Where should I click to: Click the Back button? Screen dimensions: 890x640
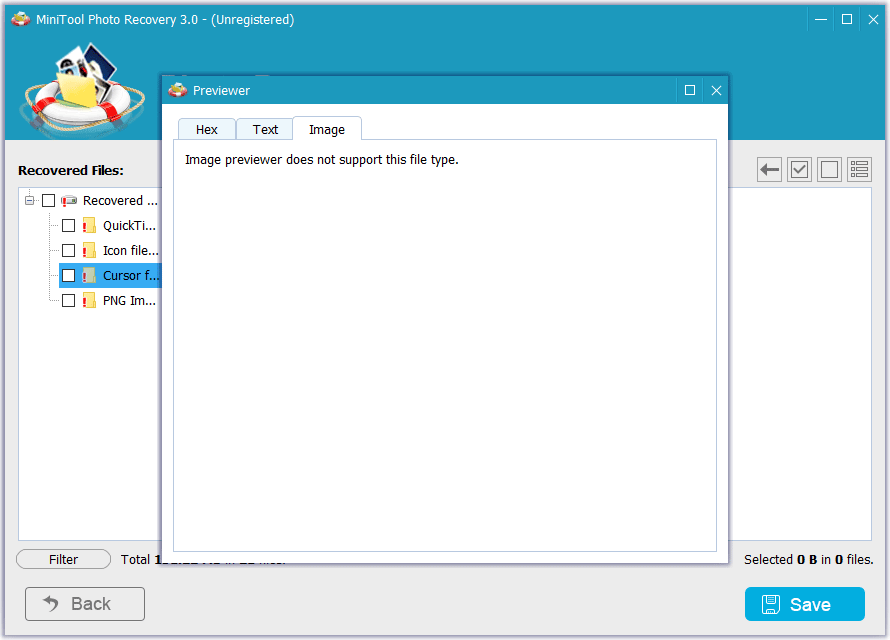pos(85,604)
